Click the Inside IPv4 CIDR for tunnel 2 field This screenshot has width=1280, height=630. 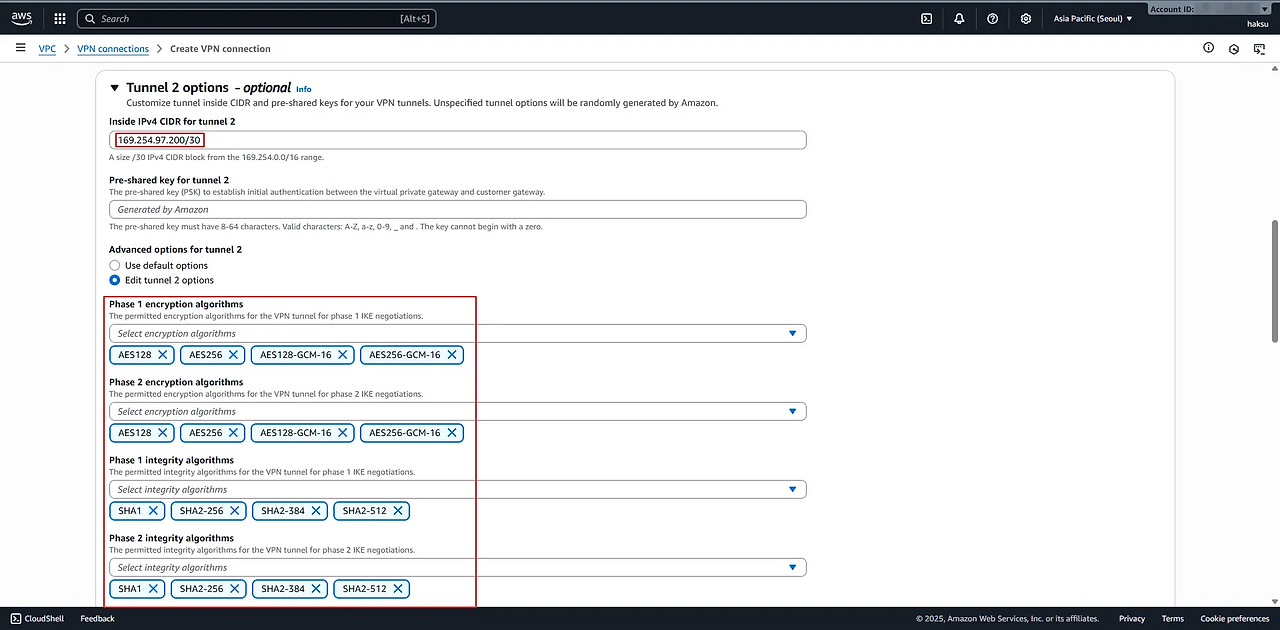[500, 140]
